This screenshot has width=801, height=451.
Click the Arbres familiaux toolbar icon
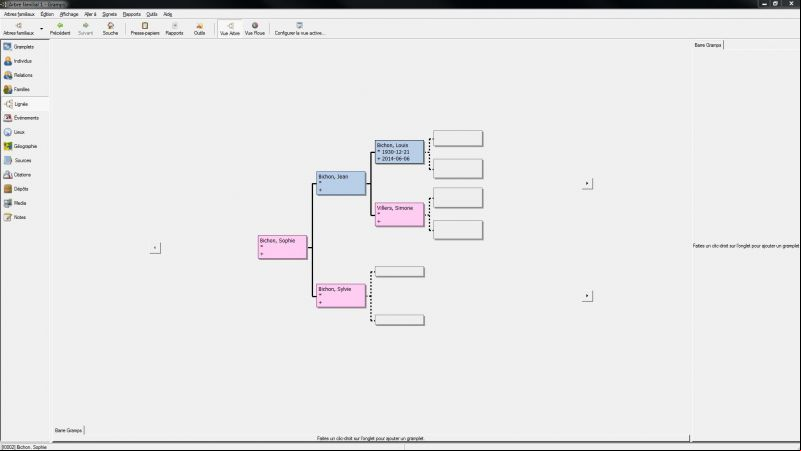tap(19, 26)
